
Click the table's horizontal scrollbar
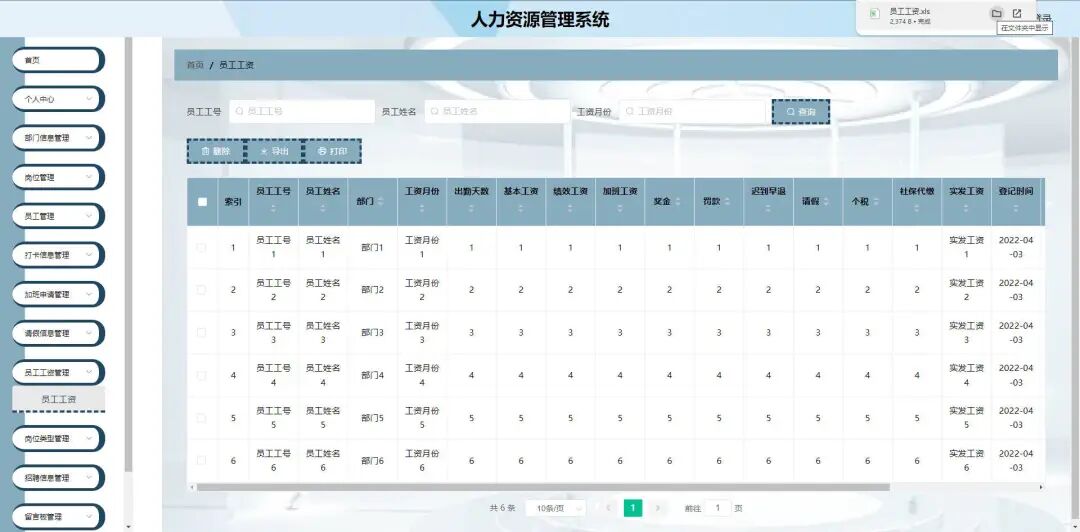coord(543,487)
